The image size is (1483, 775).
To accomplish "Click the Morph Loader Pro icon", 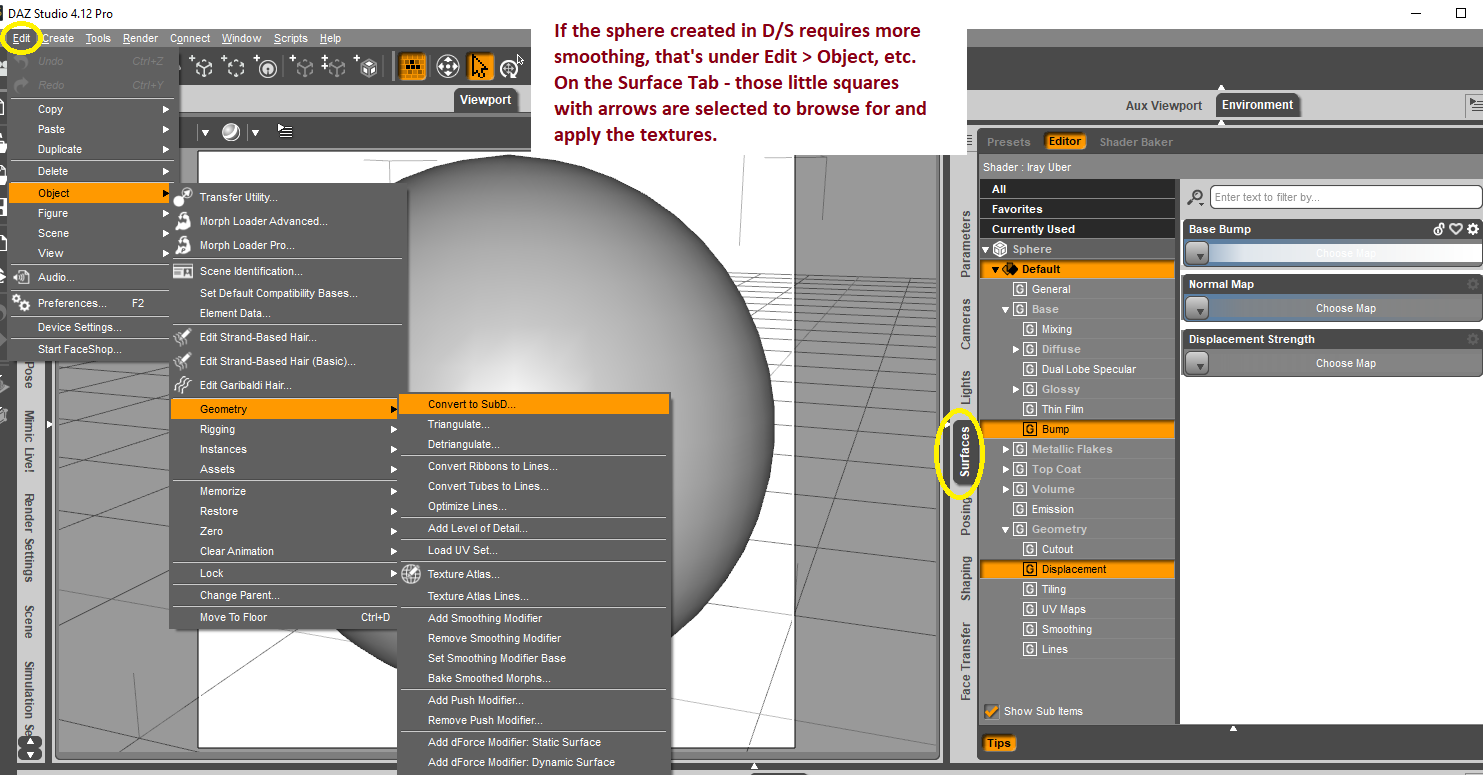I will click(183, 245).
